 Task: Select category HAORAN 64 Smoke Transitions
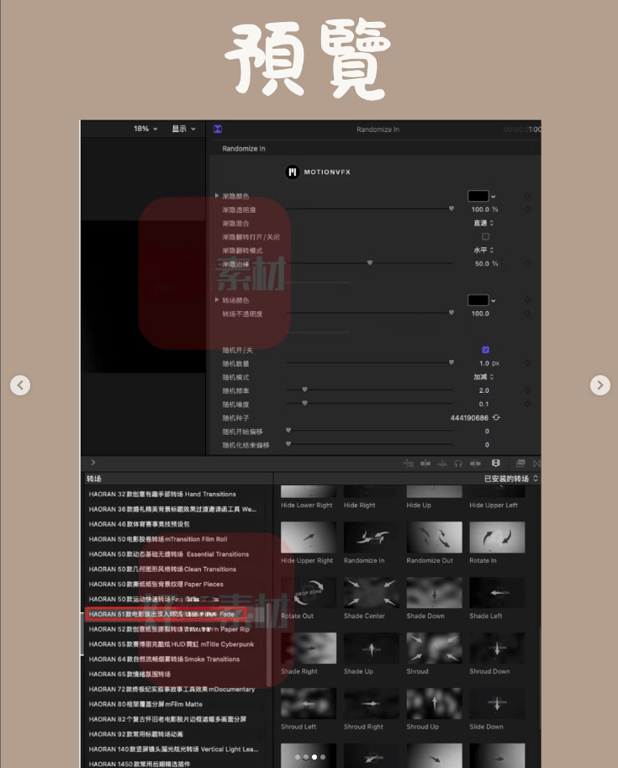[x=164, y=659]
